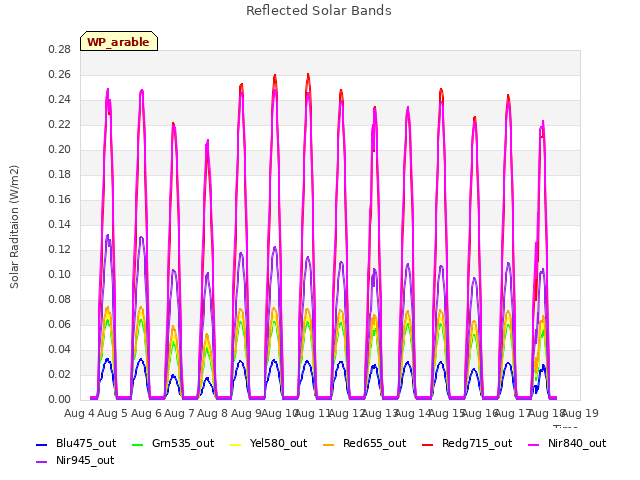This screenshot has width=640, height=480.
Task: Click the 0.20 y-axis tick label
Action: [60, 149]
